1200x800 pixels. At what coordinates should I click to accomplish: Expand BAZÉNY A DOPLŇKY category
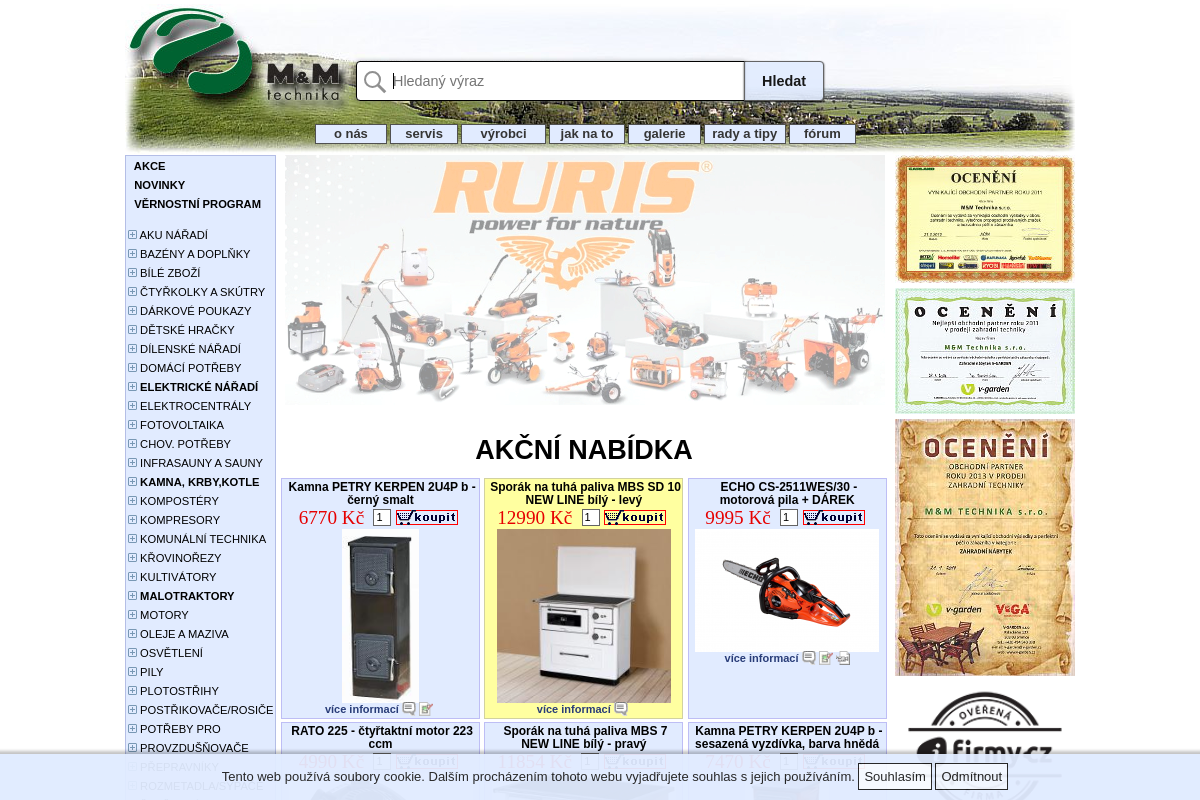point(132,254)
